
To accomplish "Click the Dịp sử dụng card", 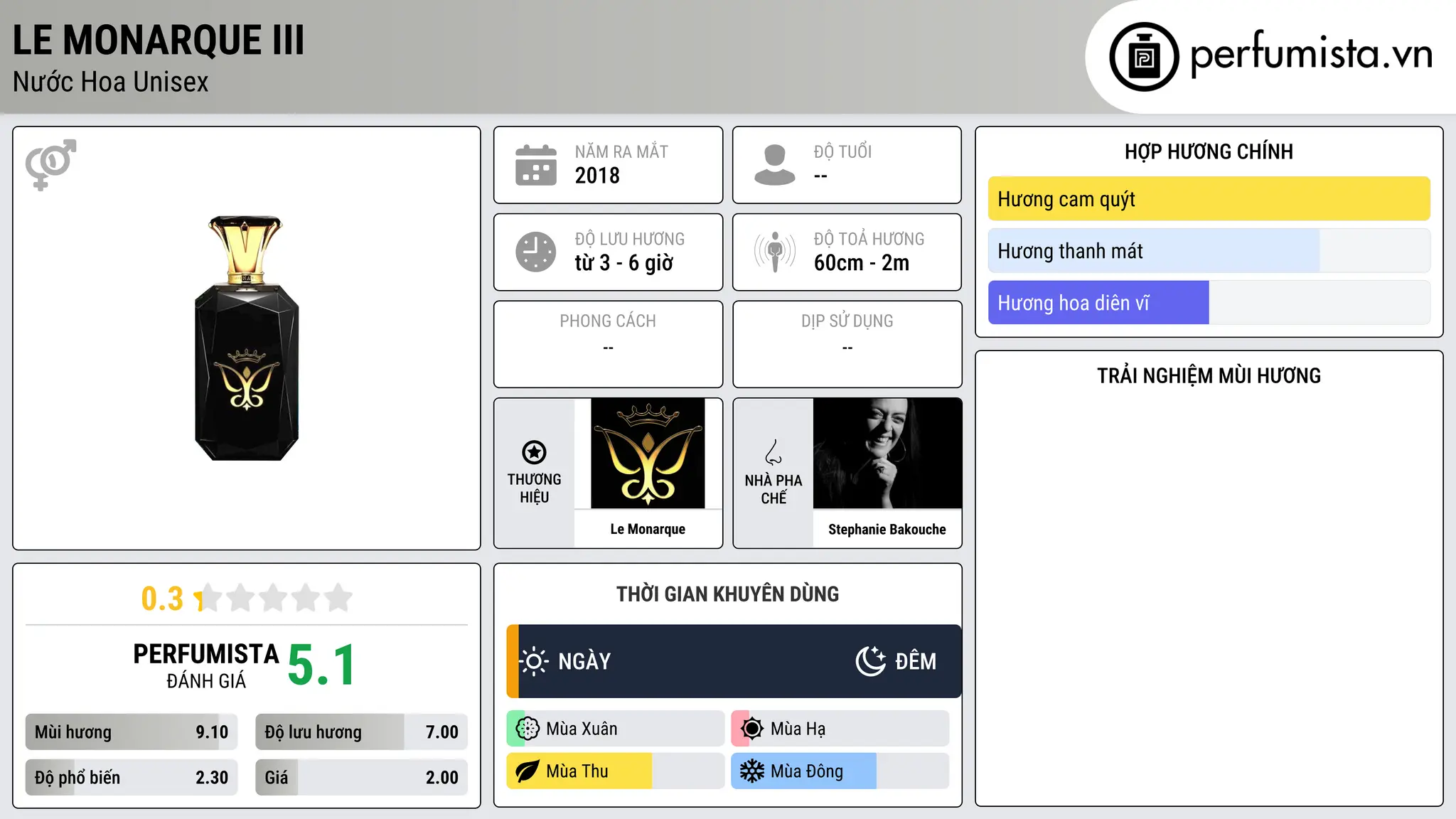I will 847,344.
